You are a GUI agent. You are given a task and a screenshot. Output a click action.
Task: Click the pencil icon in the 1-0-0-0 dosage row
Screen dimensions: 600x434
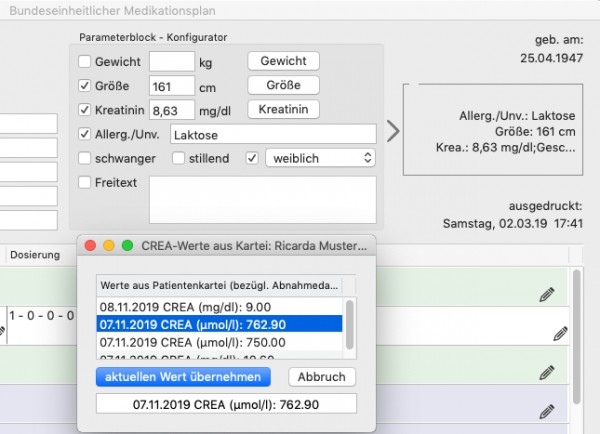tap(561, 334)
